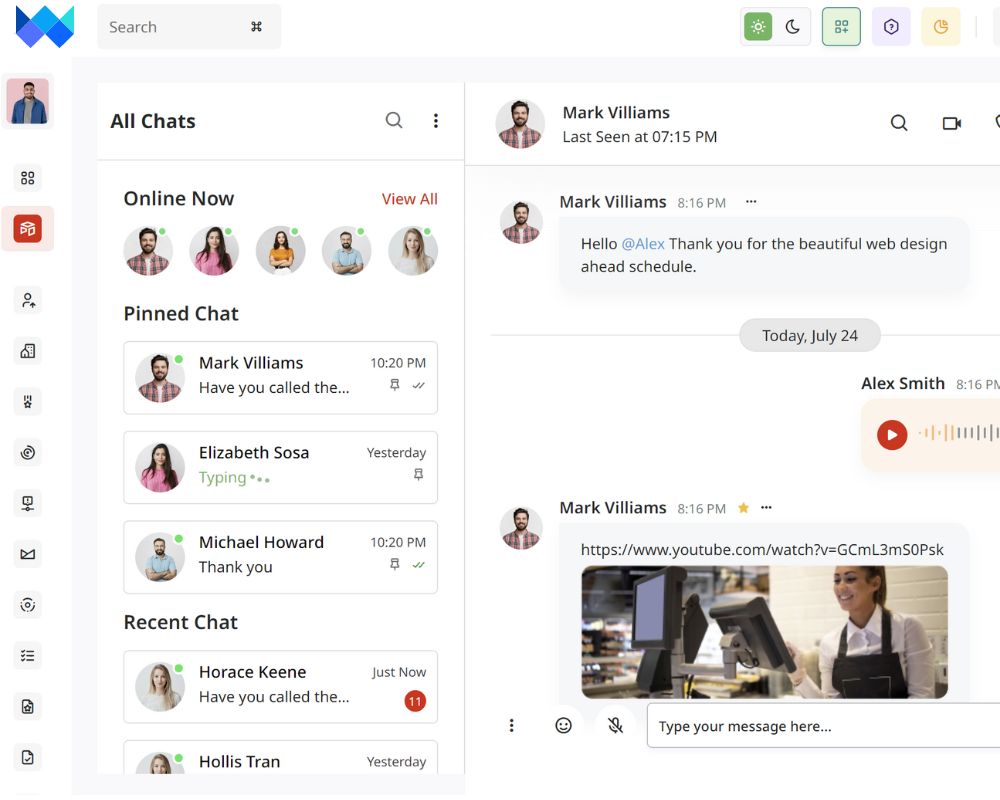Open attachment options beside the emoji button
1000x800 pixels.
(x=512, y=726)
